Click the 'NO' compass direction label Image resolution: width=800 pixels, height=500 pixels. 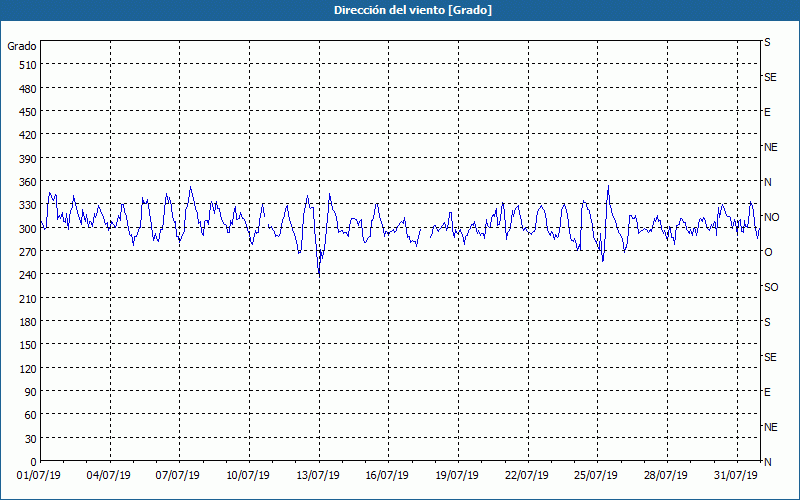pos(771,217)
